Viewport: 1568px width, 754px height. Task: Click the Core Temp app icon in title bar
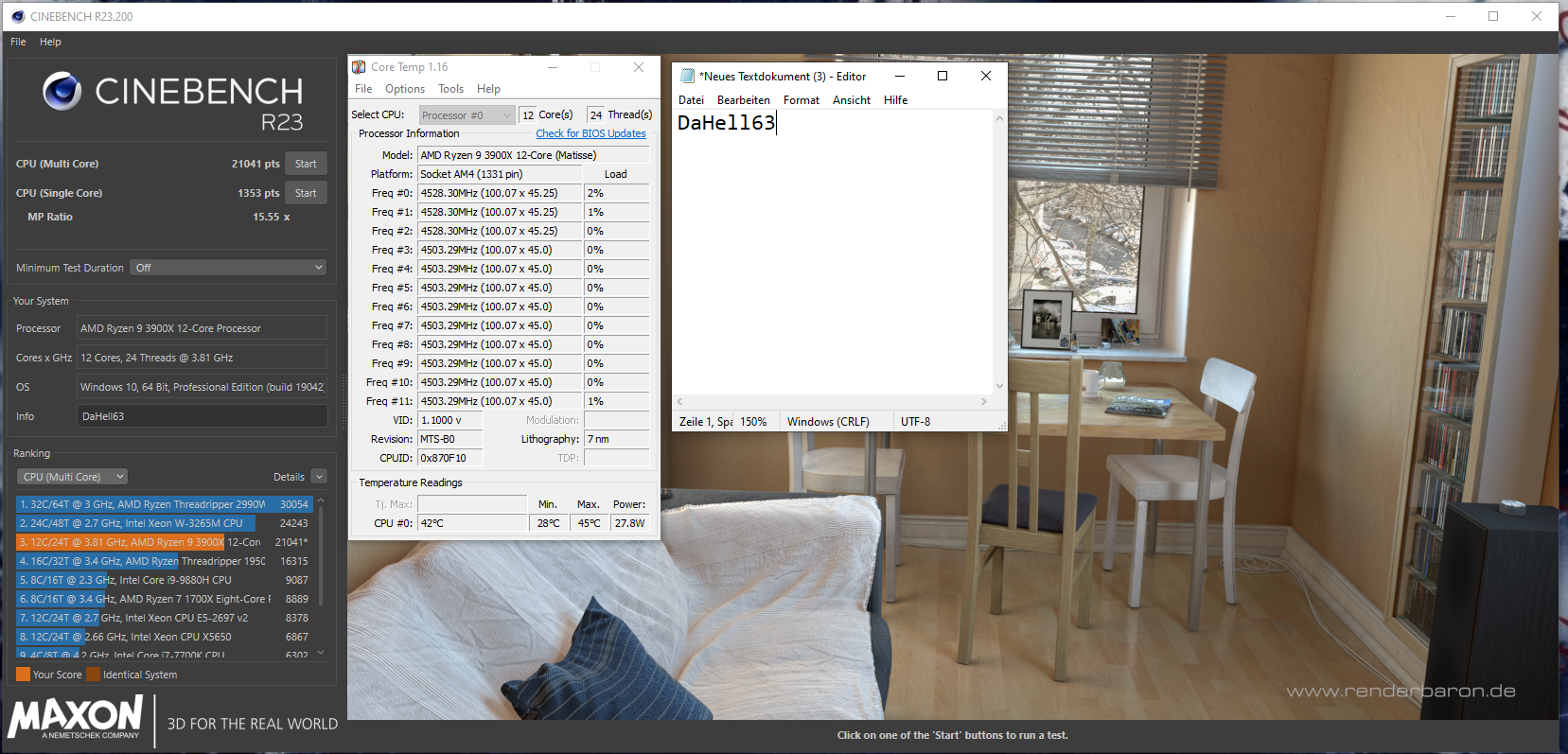(359, 67)
